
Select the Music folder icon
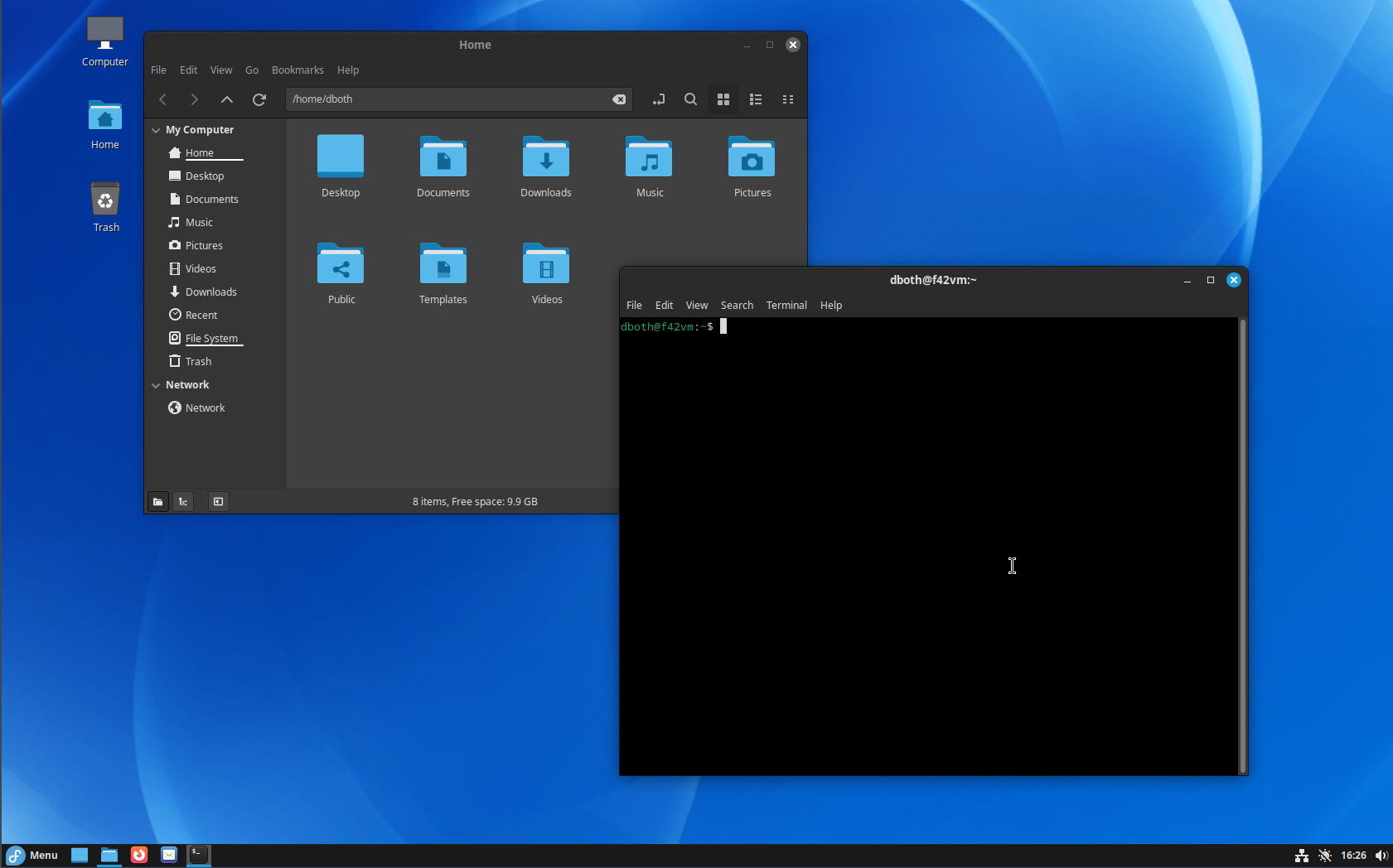click(x=649, y=157)
